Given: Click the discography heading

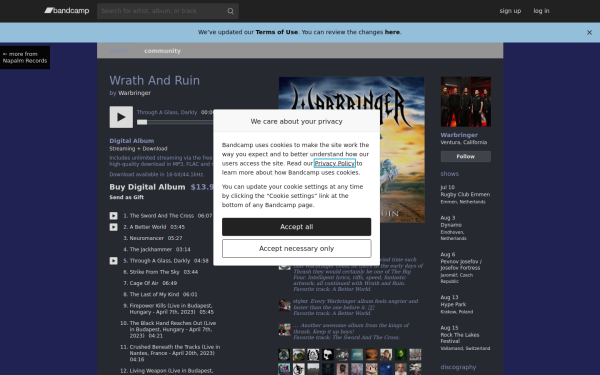Looking at the screenshot, I should (458, 367).
